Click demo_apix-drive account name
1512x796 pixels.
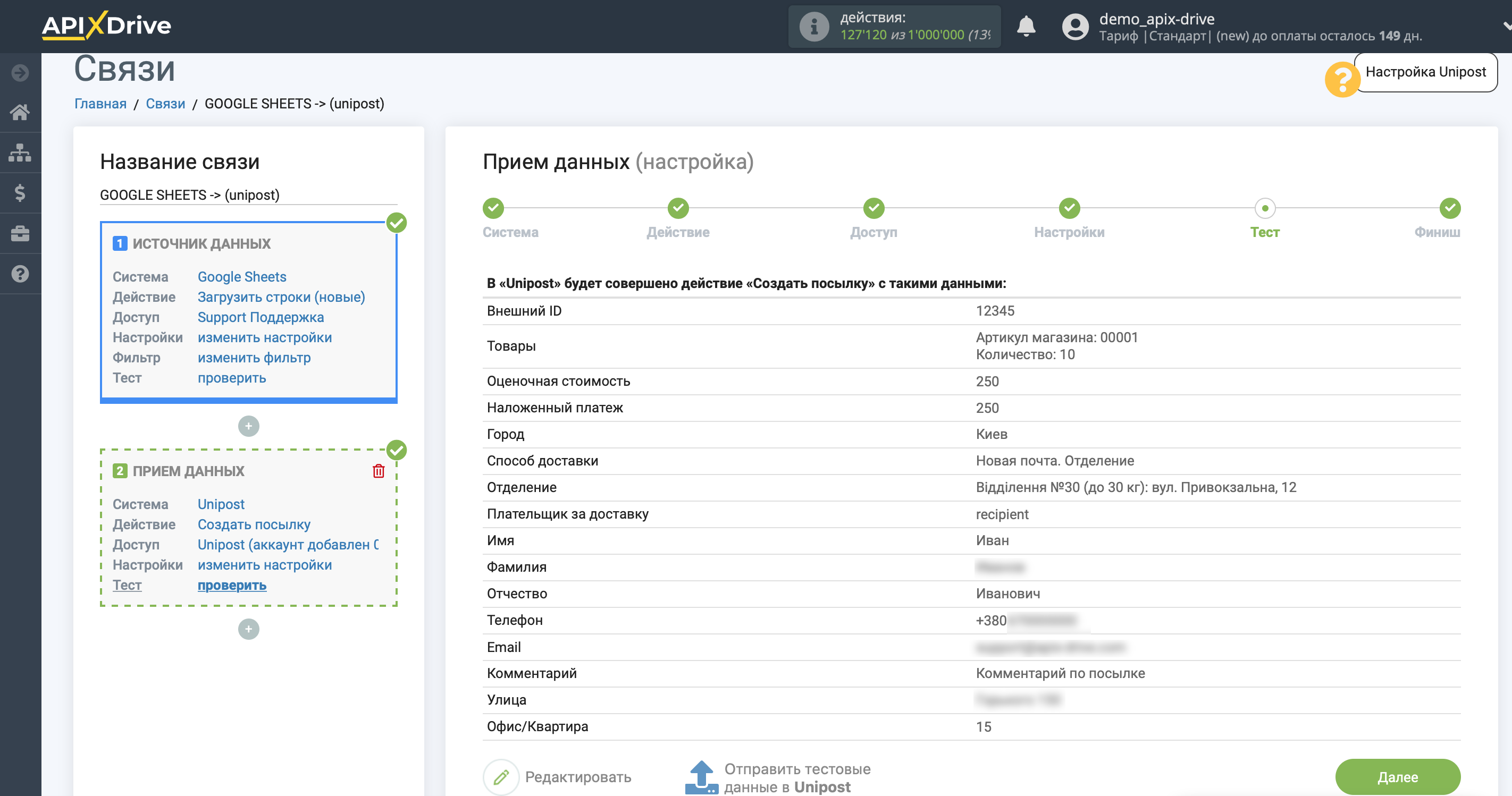pos(1157,19)
